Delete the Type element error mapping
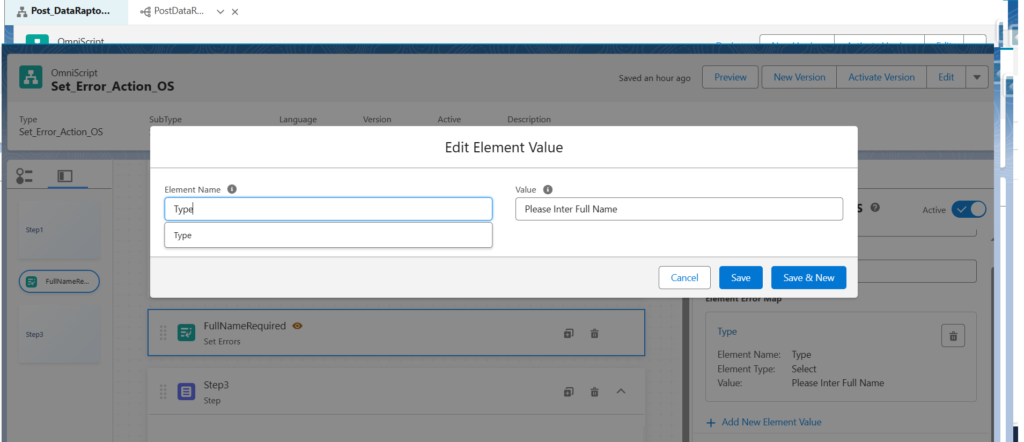This screenshot has height=442, width=1024. (953, 336)
